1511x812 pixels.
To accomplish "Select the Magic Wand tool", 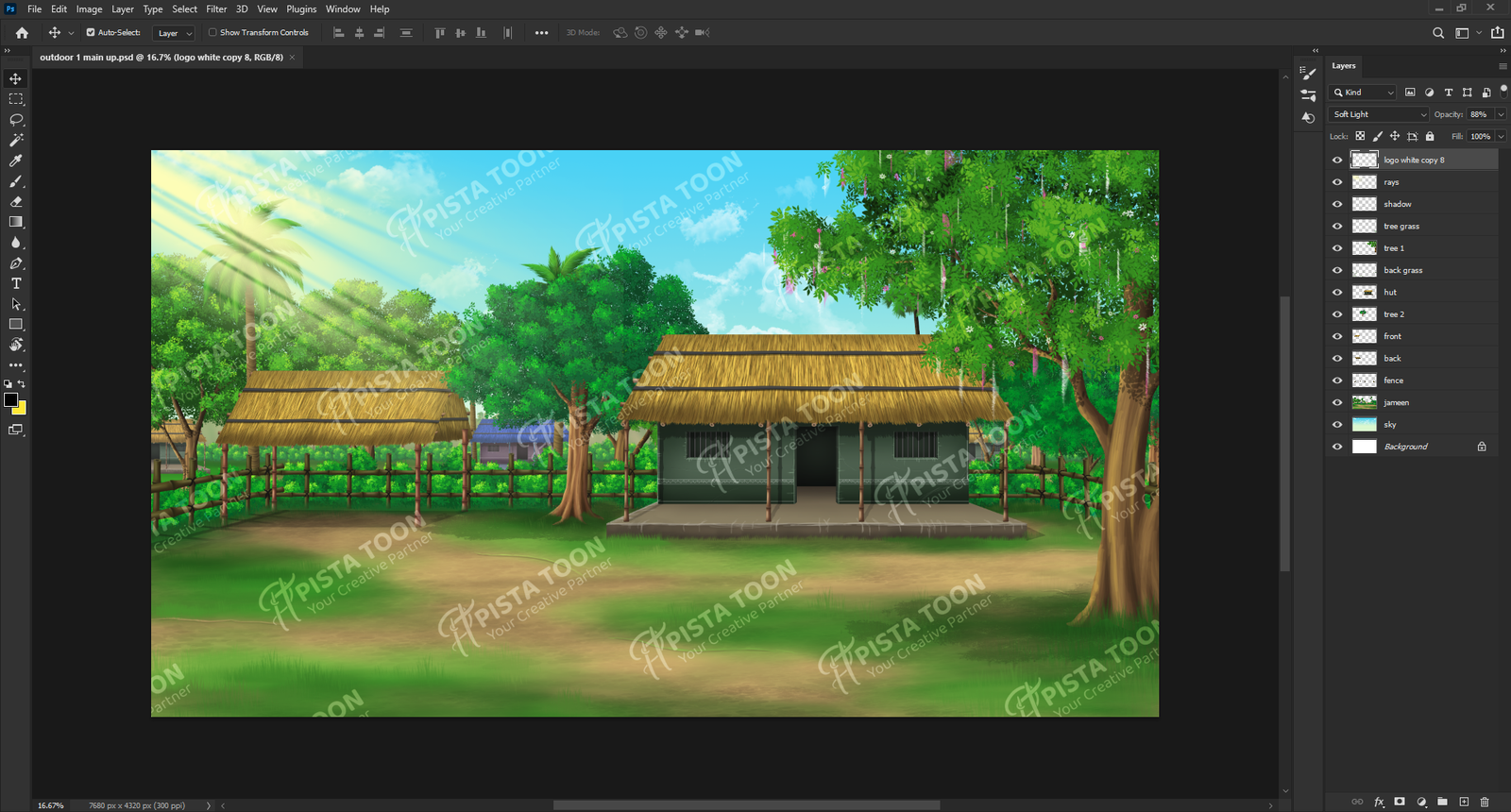I will click(16, 140).
